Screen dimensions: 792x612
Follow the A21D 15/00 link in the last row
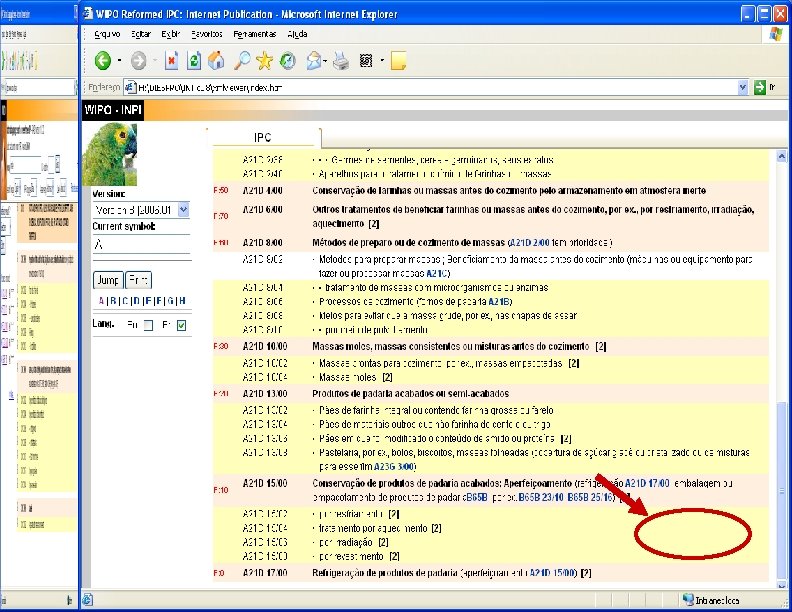[x=552, y=573]
